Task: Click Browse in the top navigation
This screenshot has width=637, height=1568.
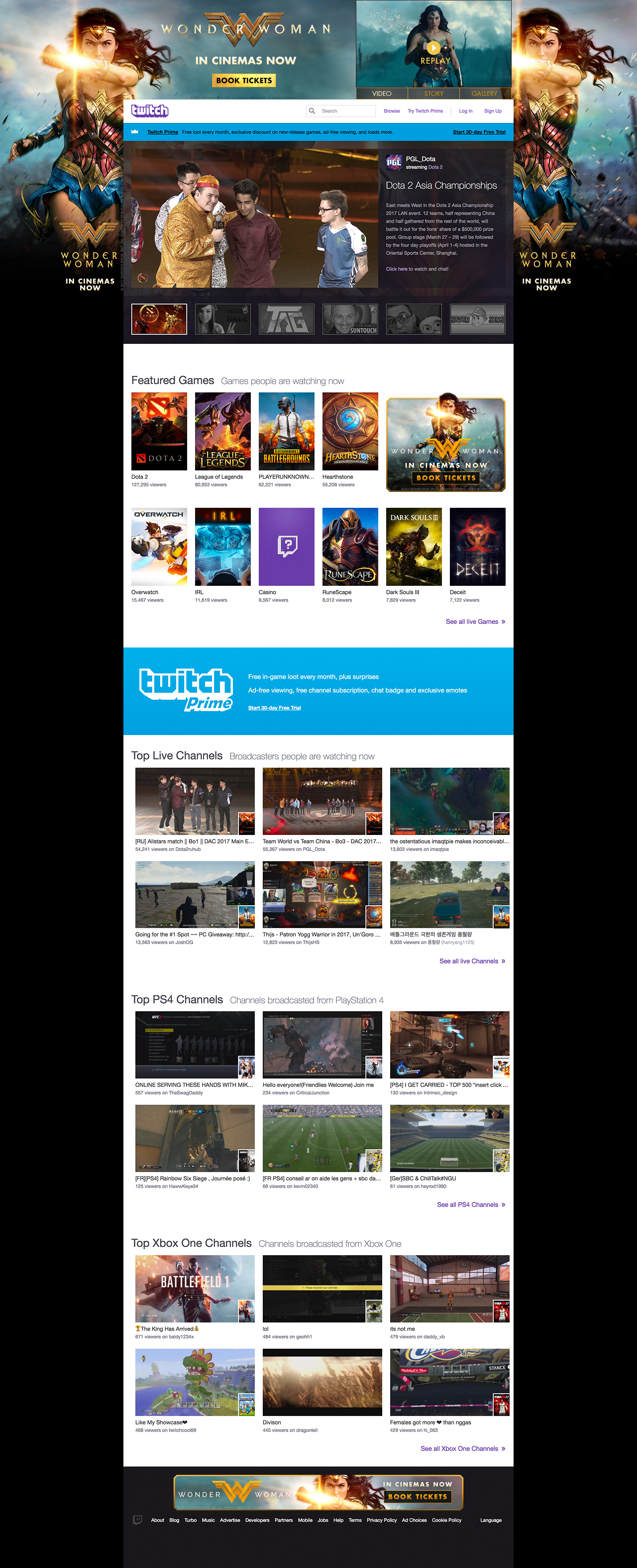Action: click(392, 111)
